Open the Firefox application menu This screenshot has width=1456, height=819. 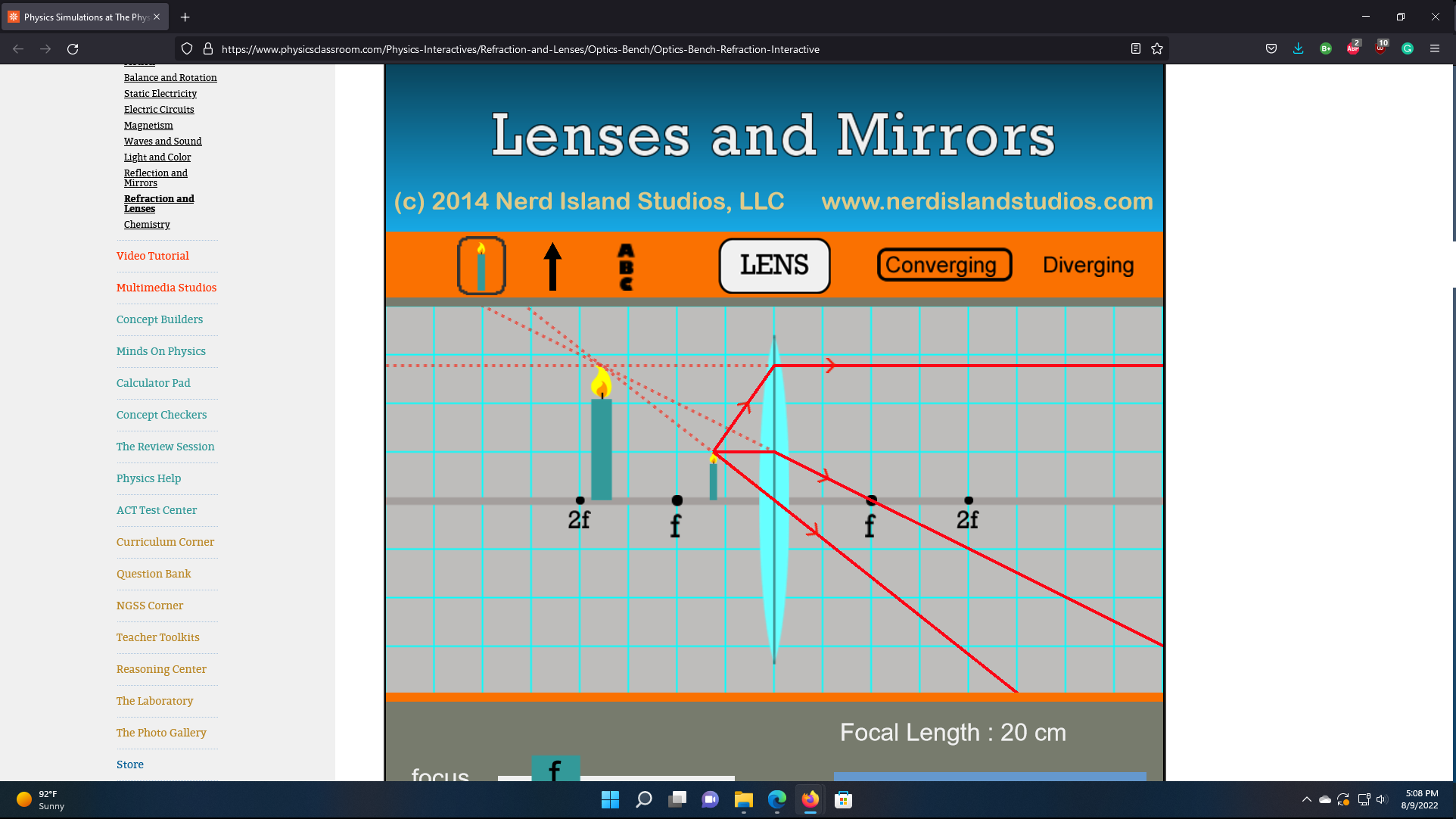[x=1435, y=48]
